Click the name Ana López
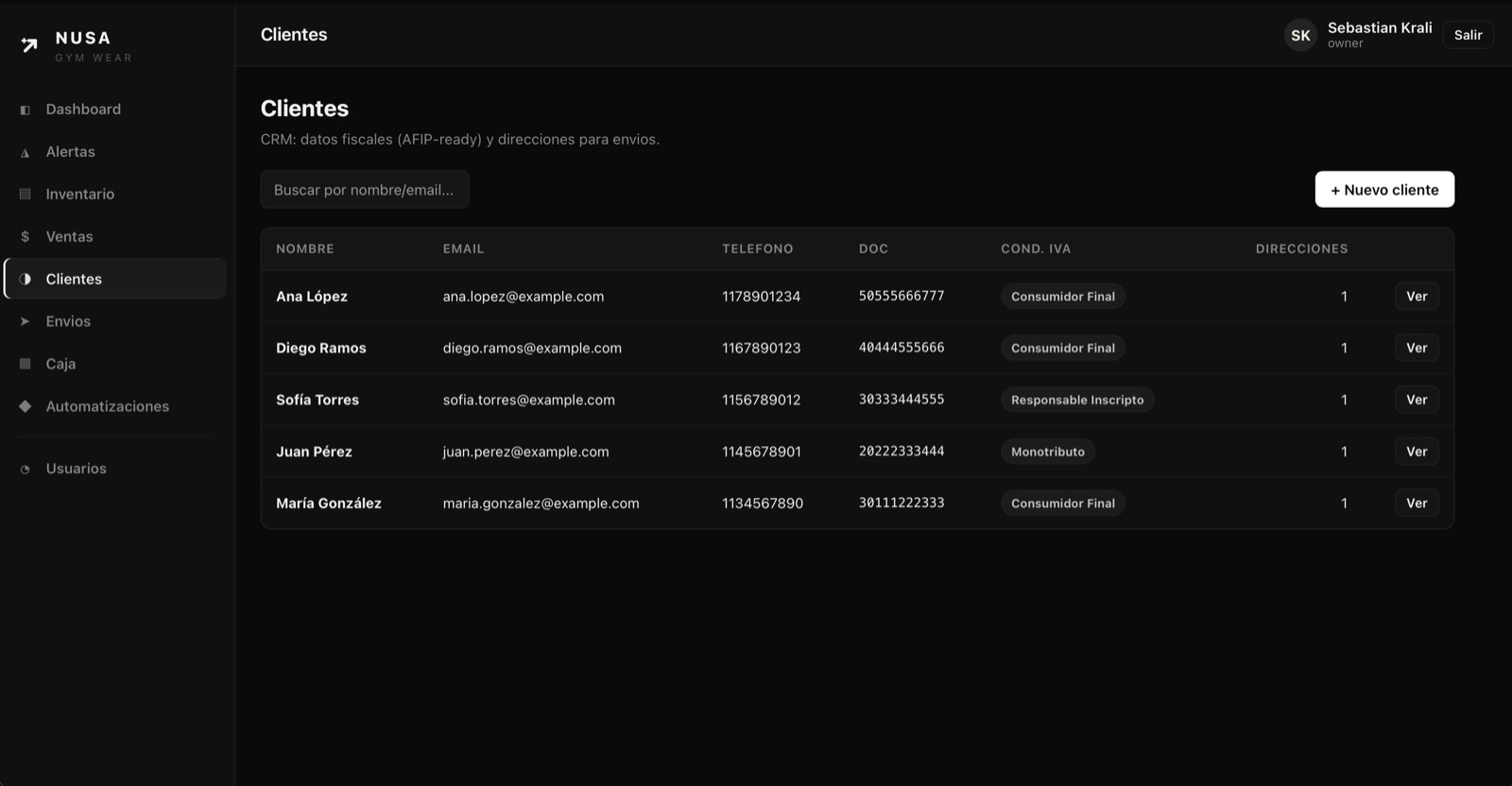The height and width of the screenshot is (786, 1512). (312, 297)
